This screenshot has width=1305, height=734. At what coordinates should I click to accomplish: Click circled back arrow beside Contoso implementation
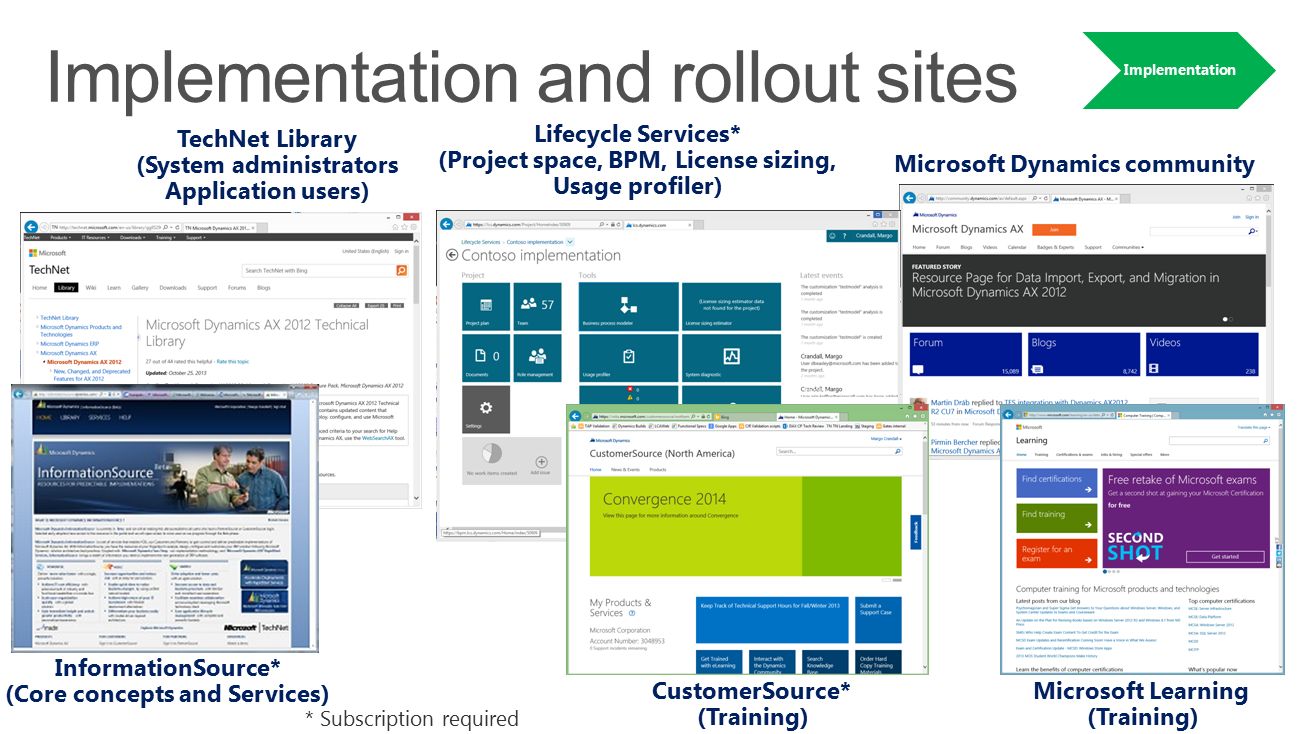pyautogui.click(x=453, y=256)
